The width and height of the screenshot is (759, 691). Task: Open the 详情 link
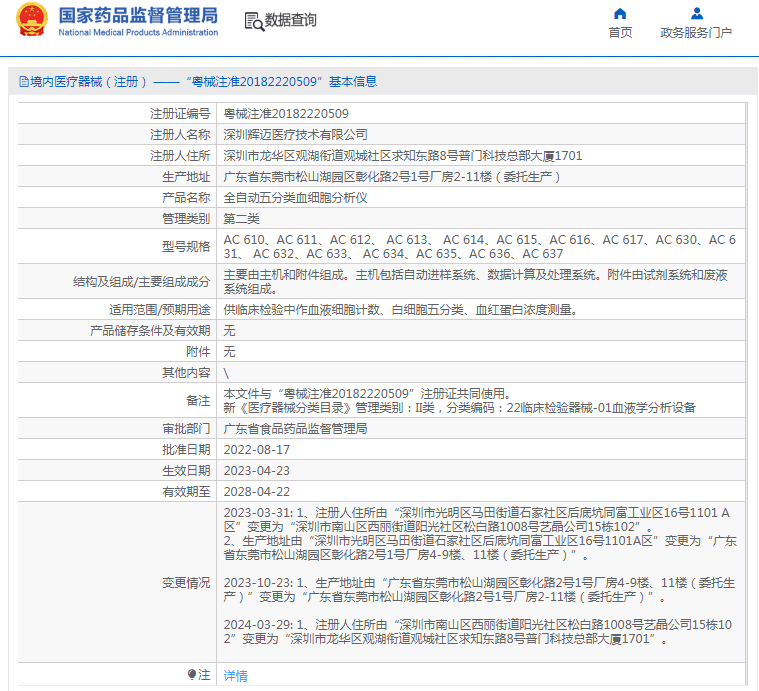[x=236, y=676]
